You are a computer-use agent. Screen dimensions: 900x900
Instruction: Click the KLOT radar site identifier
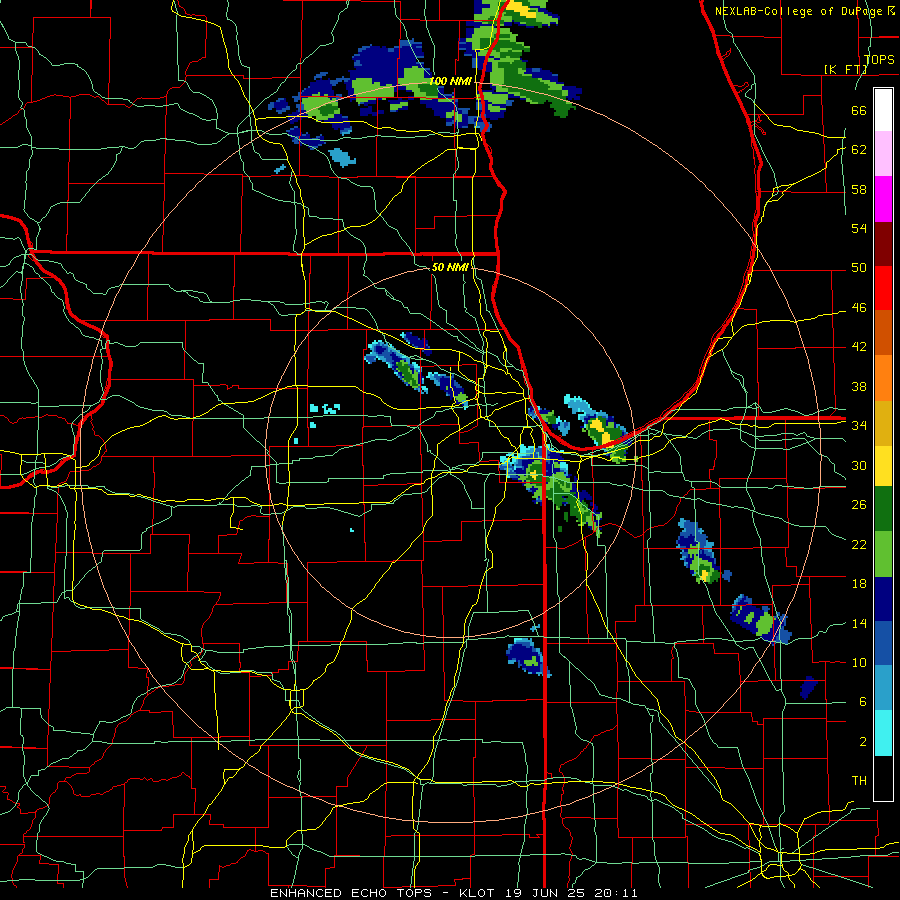click(479, 893)
